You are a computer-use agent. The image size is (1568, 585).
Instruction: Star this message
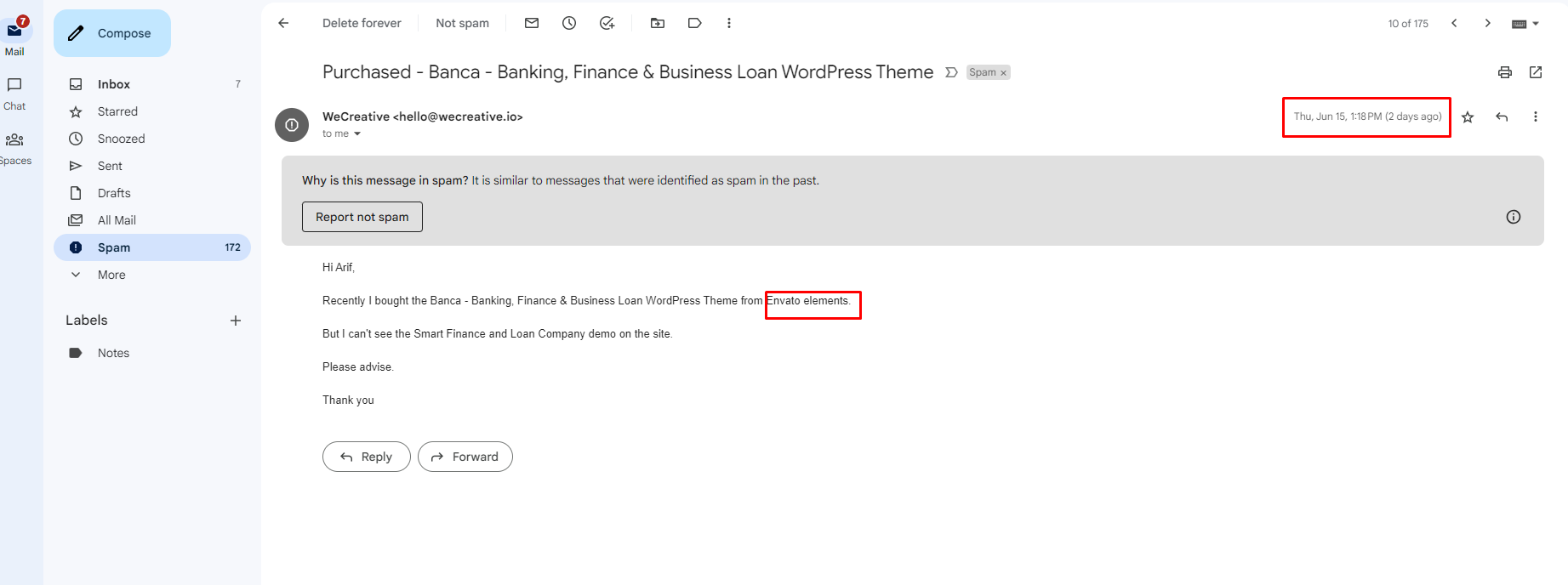coord(1468,116)
